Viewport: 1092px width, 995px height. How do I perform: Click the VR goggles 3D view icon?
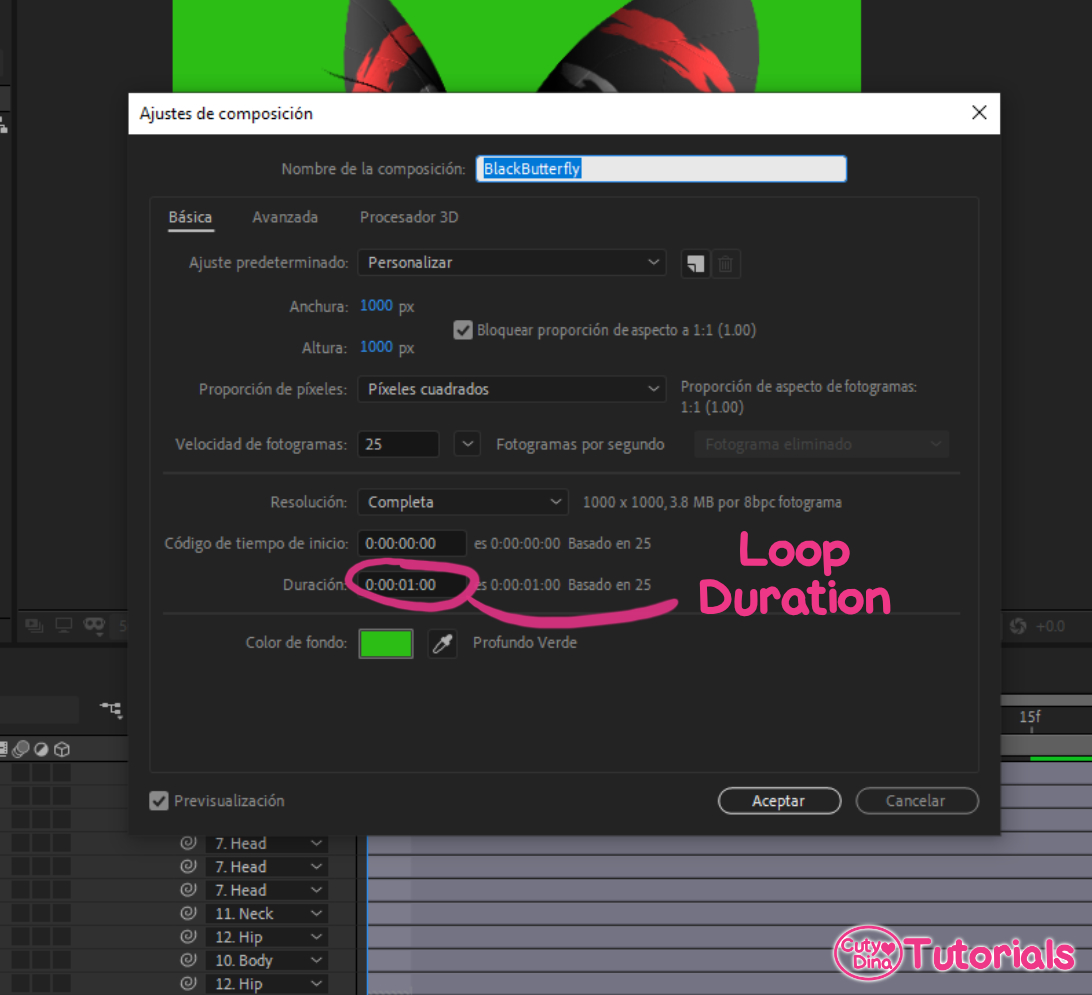coord(94,623)
